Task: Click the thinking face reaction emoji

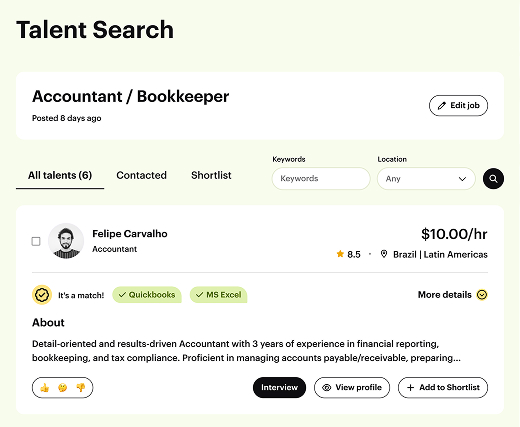Action: pyautogui.click(x=62, y=387)
